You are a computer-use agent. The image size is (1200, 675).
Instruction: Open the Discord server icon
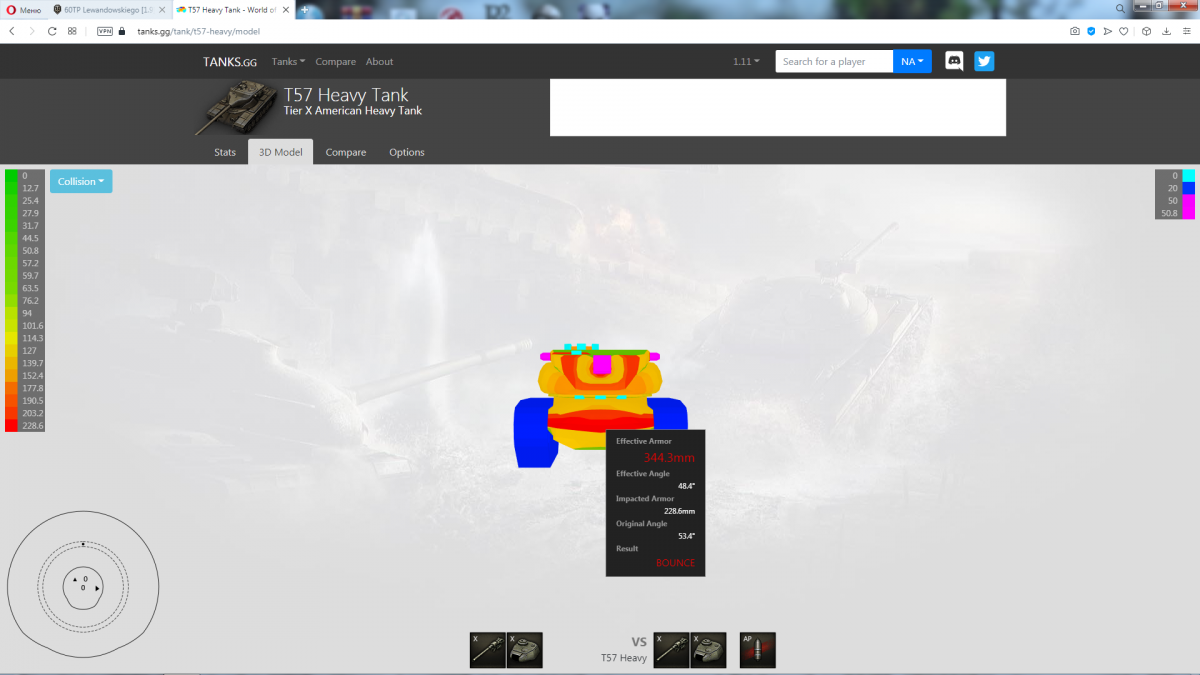(x=955, y=61)
